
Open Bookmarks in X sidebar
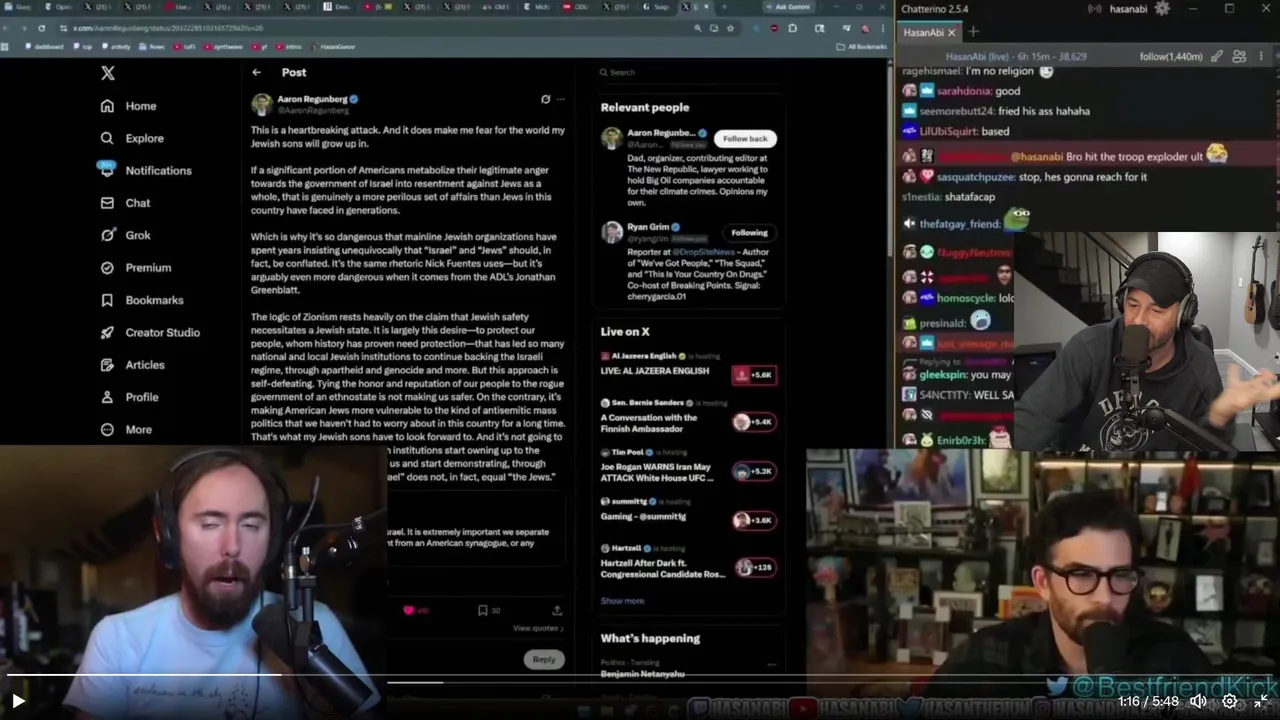coord(142,300)
